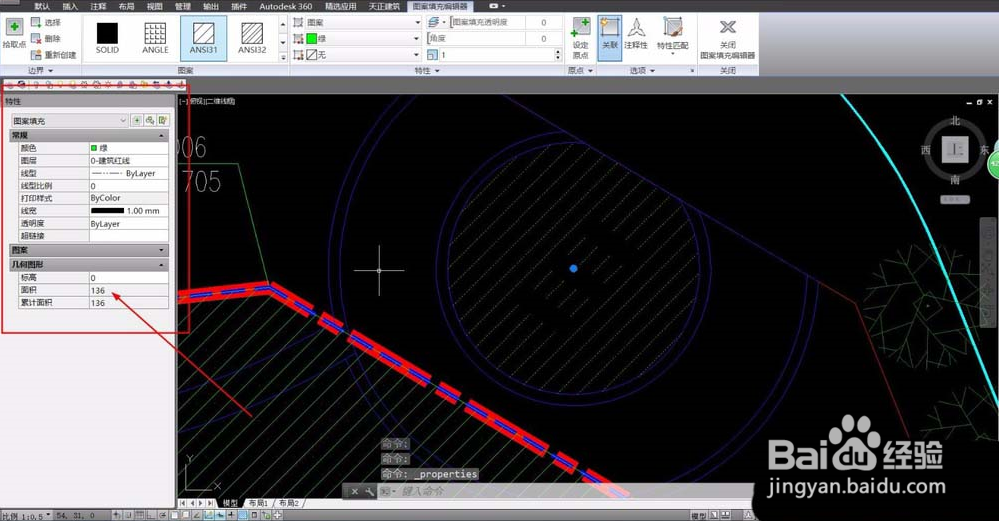
Task: Click the 面积 value 136
Action: pyautogui.click(x=129, y=291)
